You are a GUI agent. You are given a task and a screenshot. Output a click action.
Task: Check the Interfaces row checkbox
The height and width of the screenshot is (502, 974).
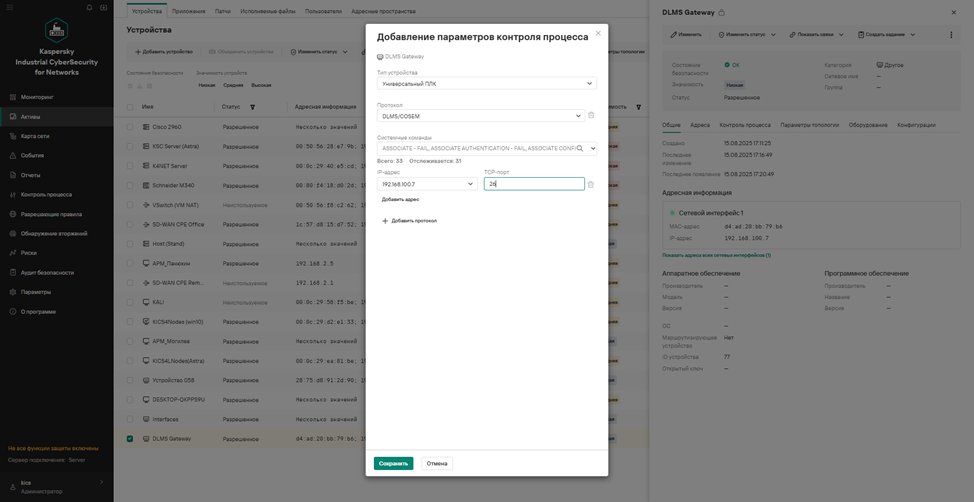point(130,419)
